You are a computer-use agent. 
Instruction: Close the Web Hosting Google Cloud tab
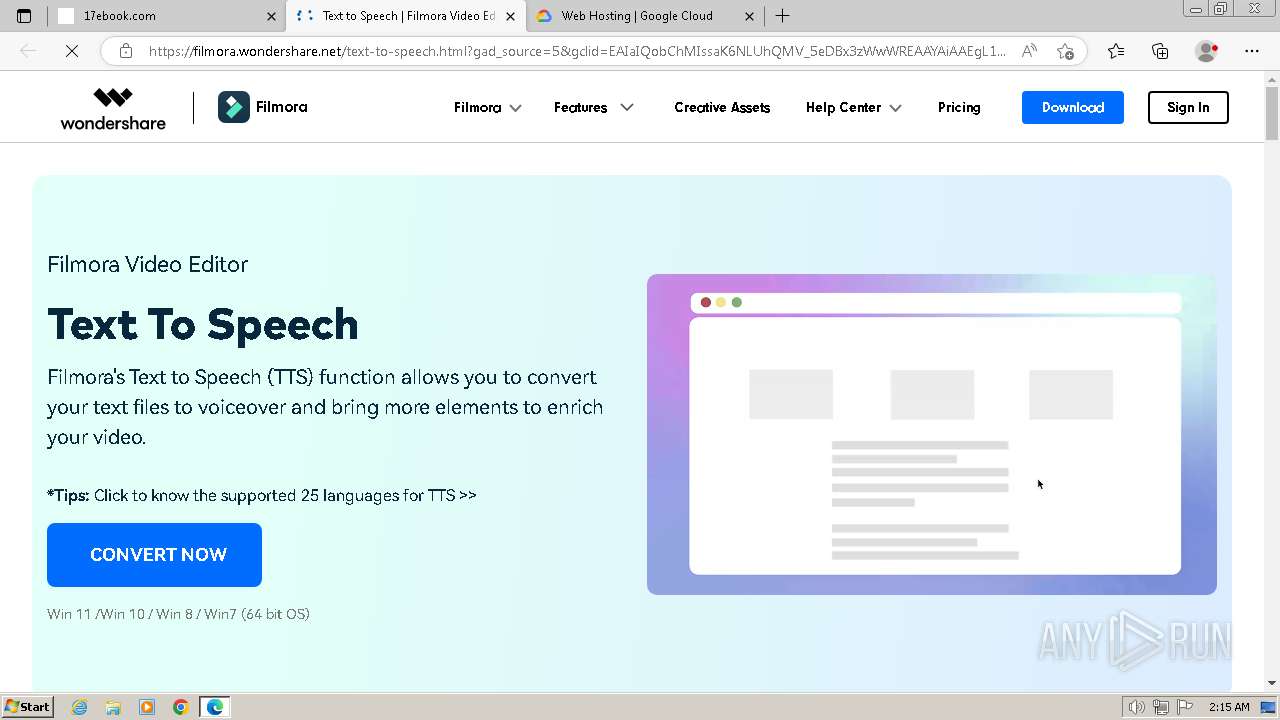[x=750, y=16]
